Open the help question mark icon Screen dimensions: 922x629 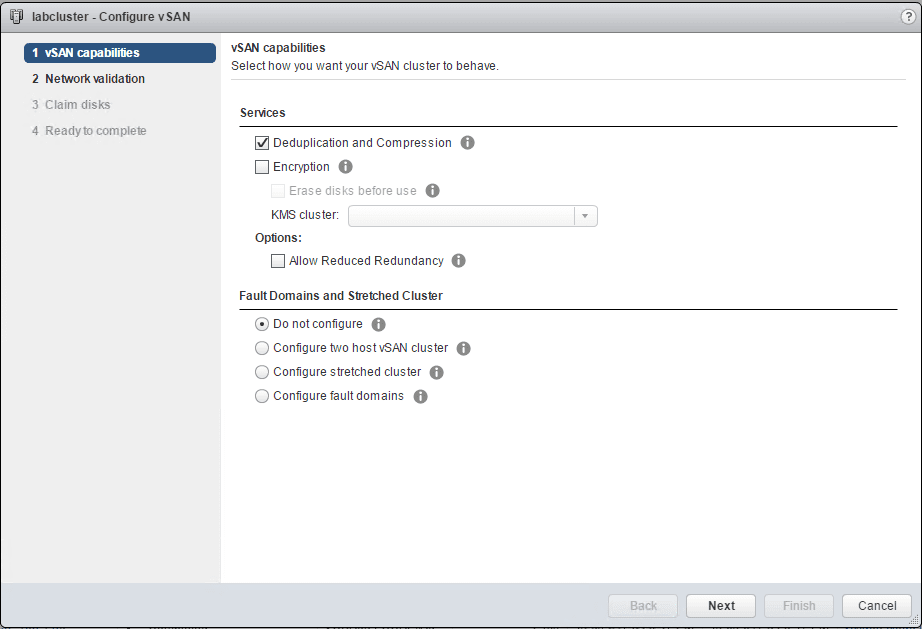[x=908, y=17]
